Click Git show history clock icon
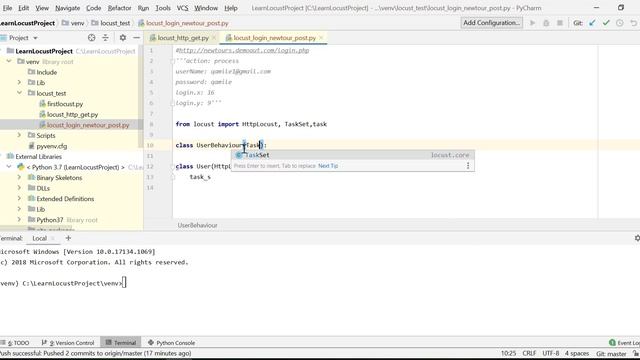 tap(620, 23)
